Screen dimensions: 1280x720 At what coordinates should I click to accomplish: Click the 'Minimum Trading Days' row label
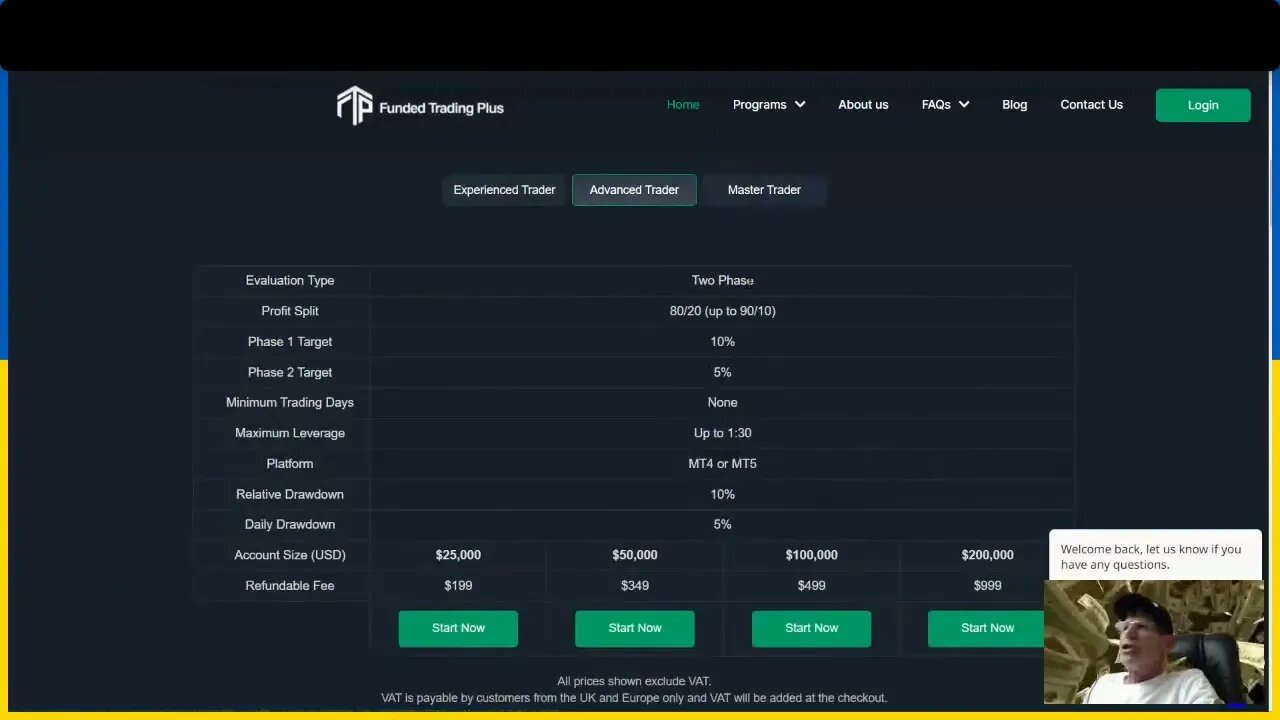coord(290,403)
